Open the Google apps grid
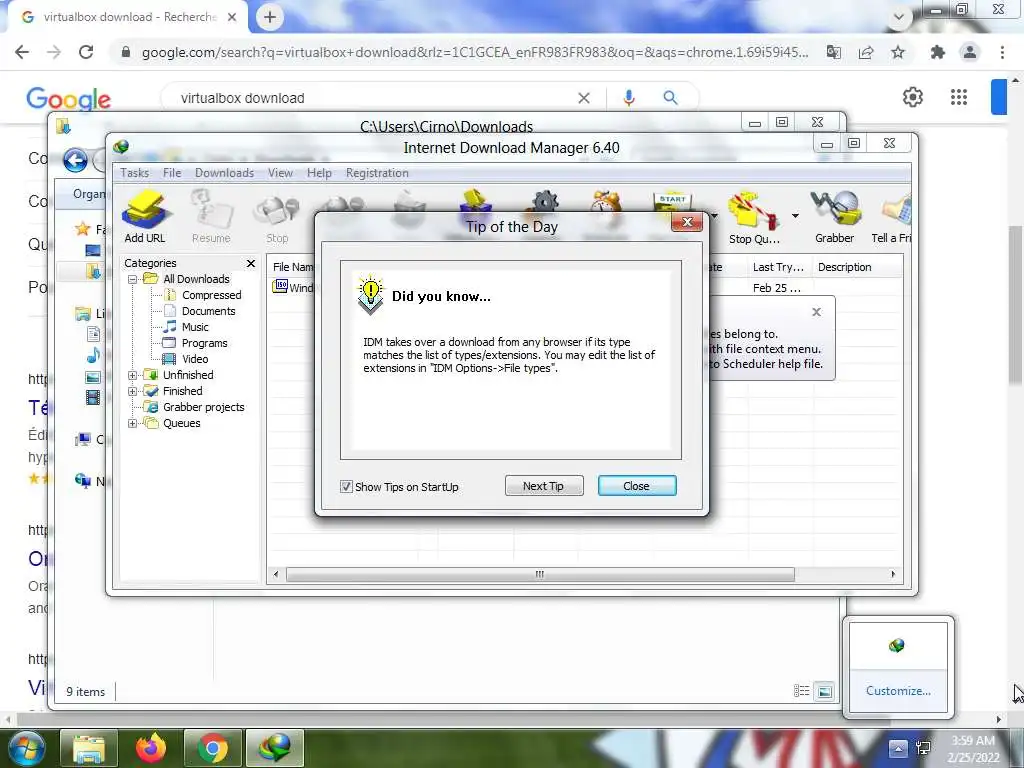1024x768 pixels. coord(959,97)
